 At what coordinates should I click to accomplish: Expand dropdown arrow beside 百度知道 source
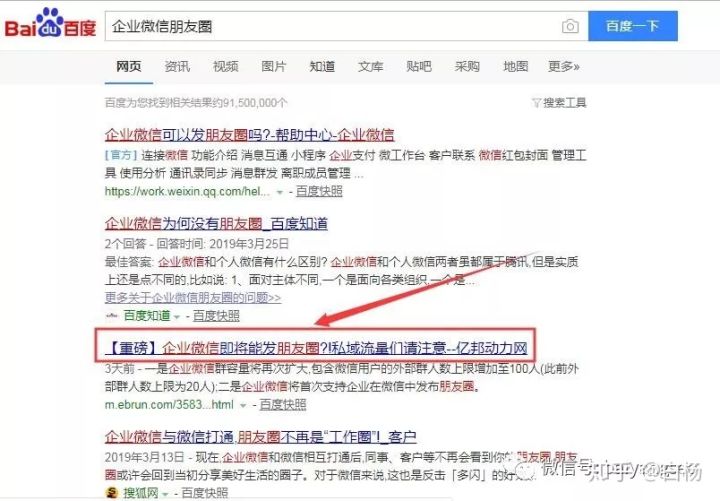point(177,316)
